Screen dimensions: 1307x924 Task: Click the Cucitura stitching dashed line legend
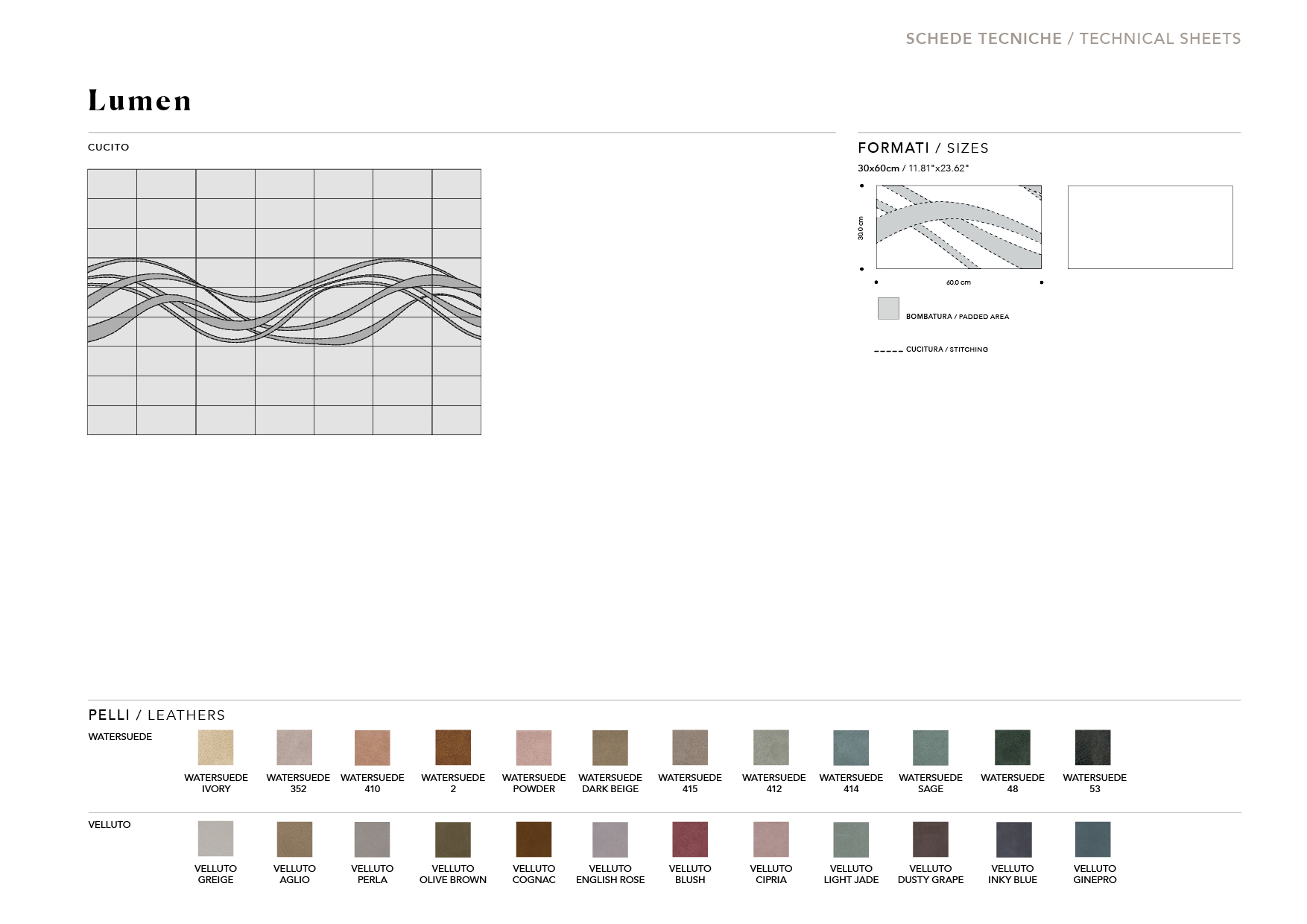(888, 350)
